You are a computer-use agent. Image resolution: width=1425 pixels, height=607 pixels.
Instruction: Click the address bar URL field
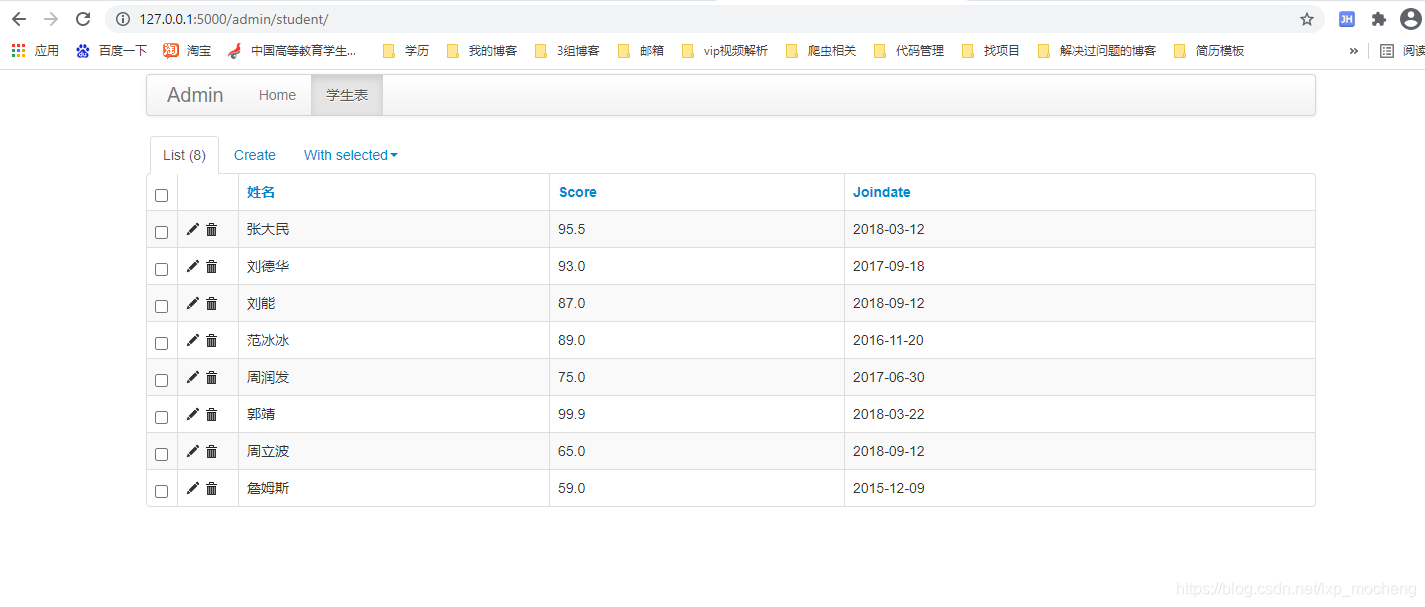tap(715, 19)
